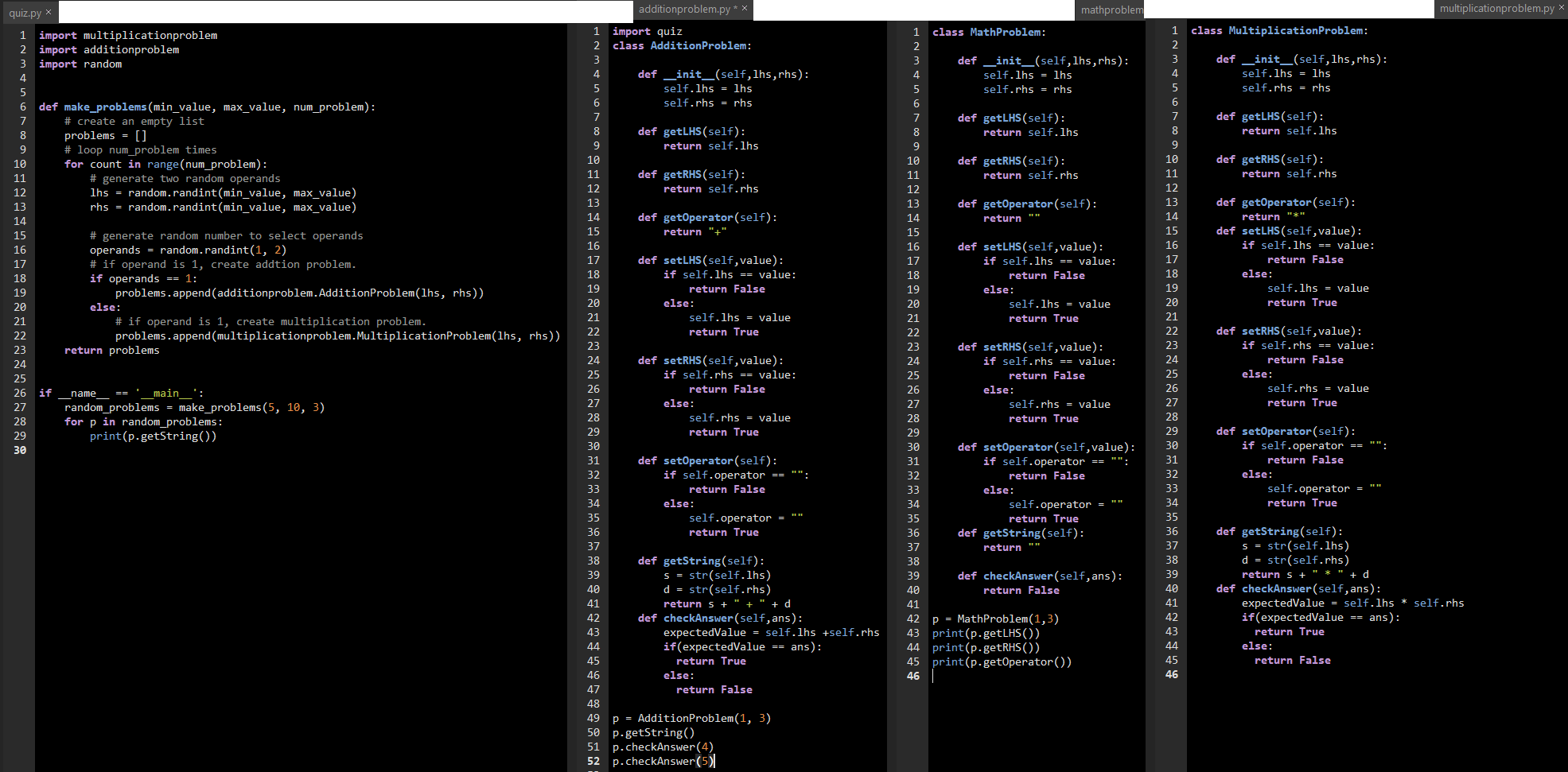
Task: Click the 'p.getString()' line in additionproblem.py
Action: pyautogui.click(x=654, y=732)
